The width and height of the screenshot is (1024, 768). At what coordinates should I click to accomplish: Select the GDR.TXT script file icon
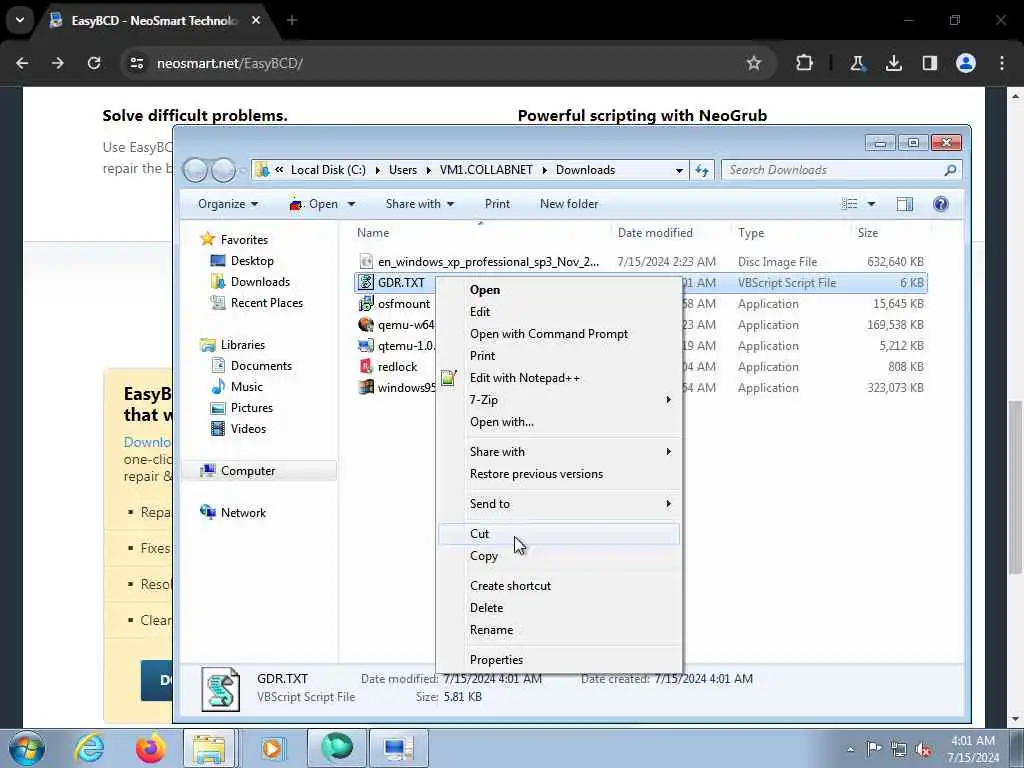tap(366, 283)
